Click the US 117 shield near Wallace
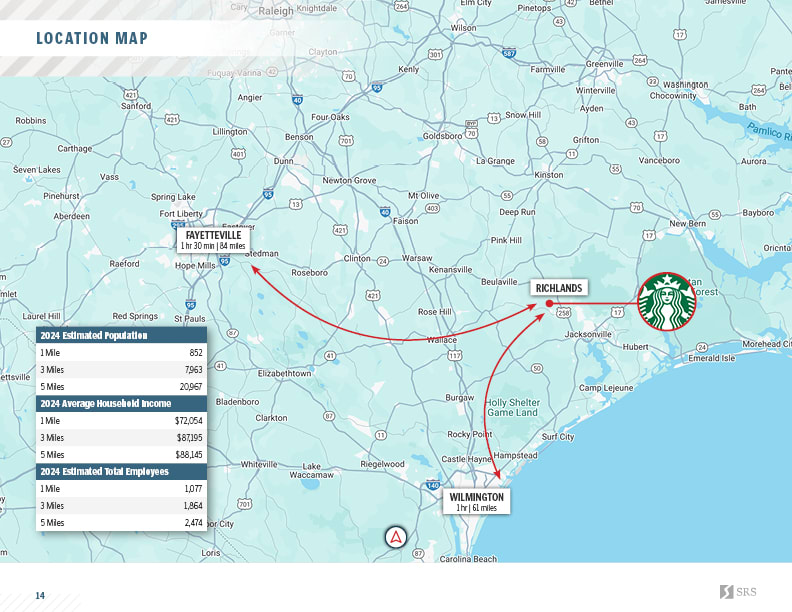Screen dimensions: 792x612 point(455,355)
